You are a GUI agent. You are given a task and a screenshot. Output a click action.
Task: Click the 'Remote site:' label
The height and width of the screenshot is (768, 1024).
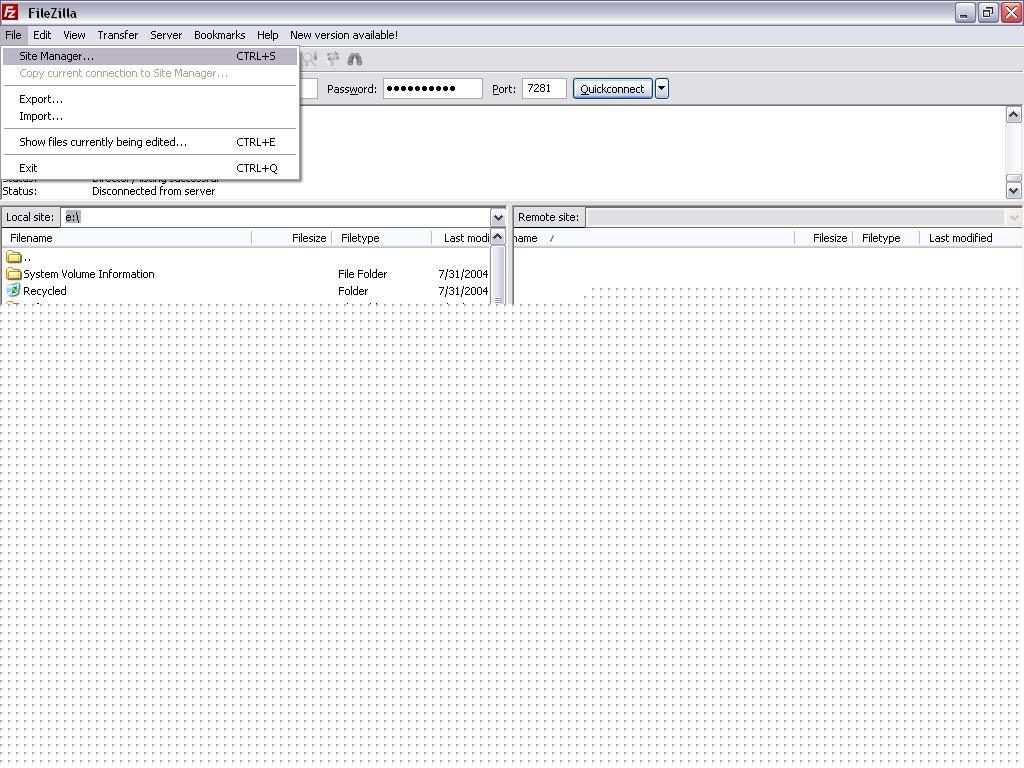point(548,217)
